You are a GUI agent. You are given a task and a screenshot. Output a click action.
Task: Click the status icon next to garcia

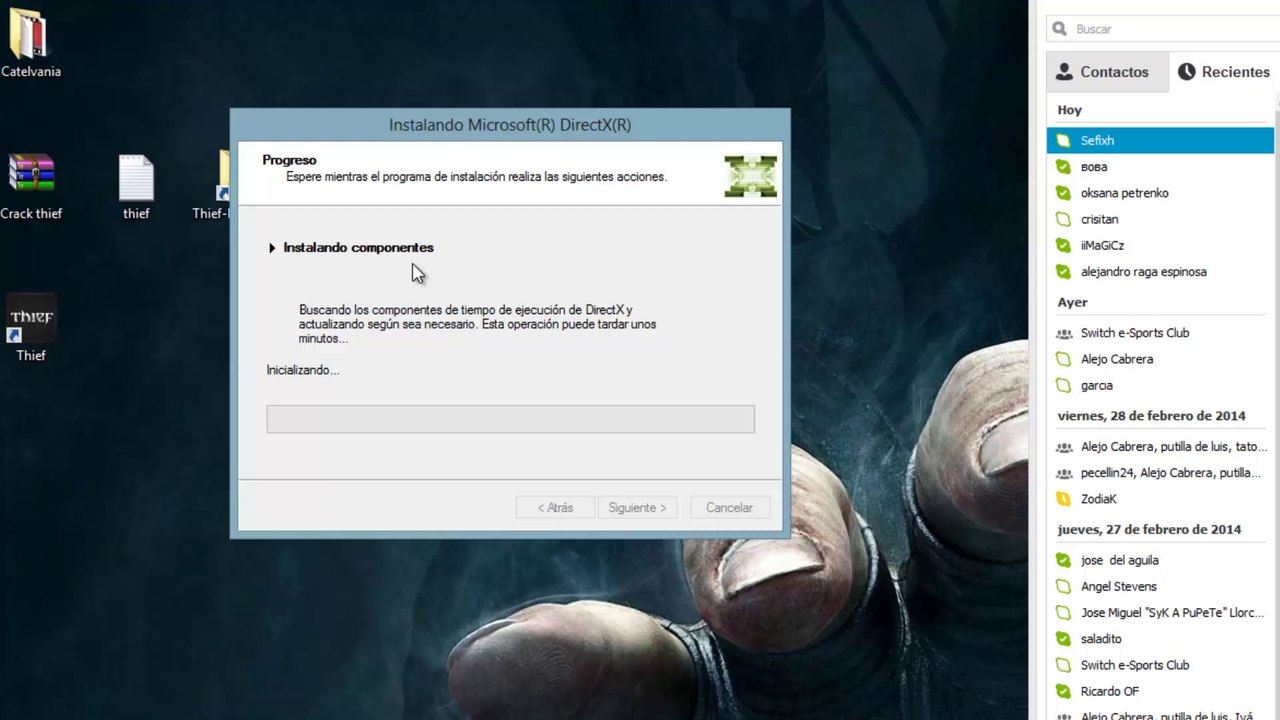pos(1063,385)
